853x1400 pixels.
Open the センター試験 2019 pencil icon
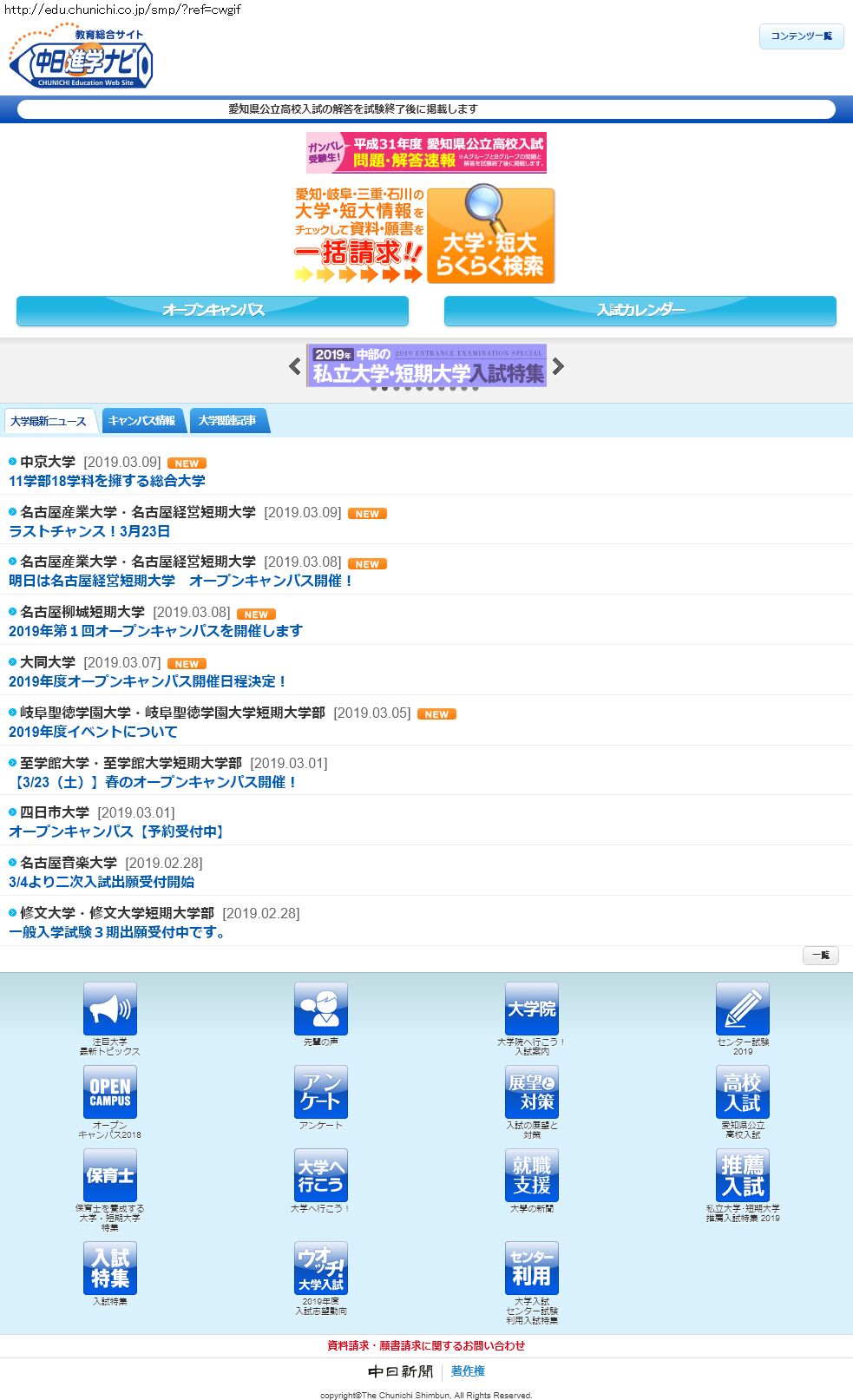pos(742,1009)
